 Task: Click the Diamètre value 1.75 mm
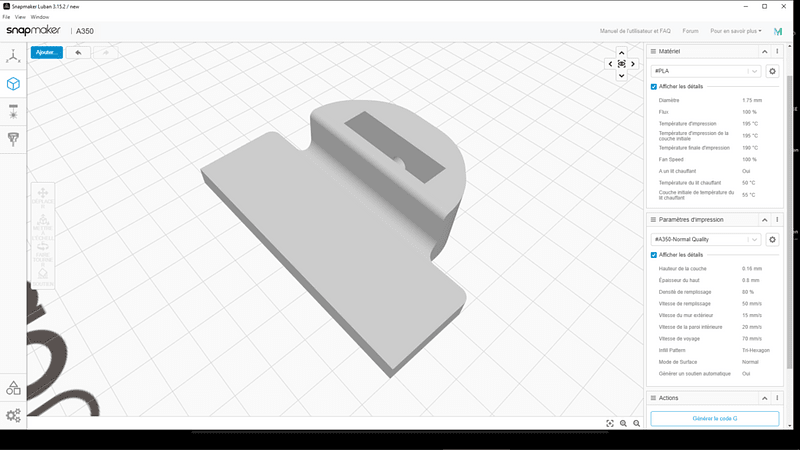tap(752, 101)
